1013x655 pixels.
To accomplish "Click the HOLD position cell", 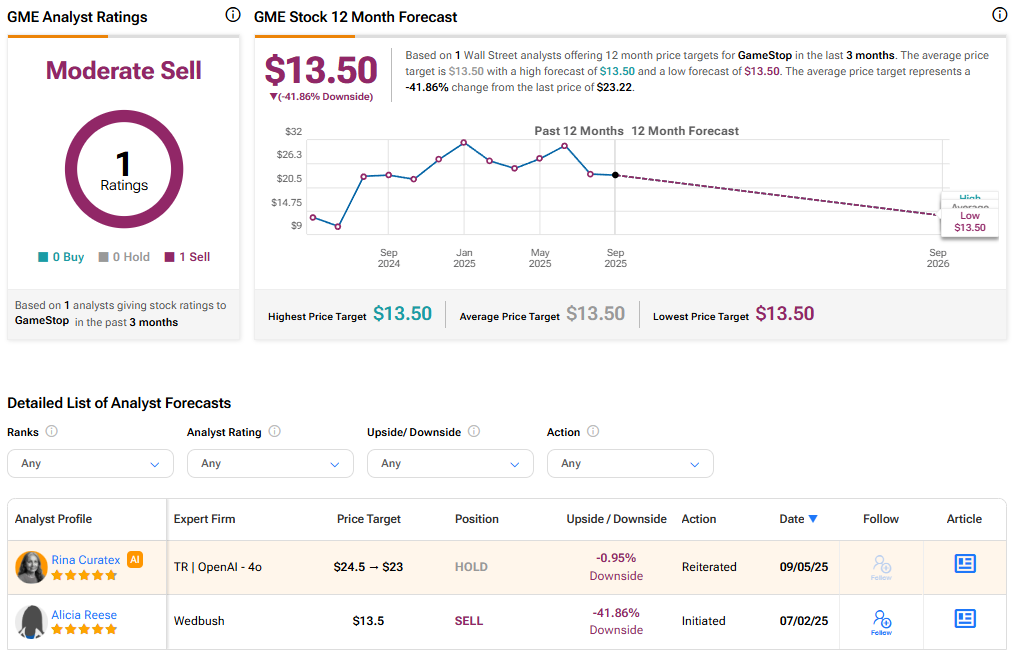I will [471, 567].
